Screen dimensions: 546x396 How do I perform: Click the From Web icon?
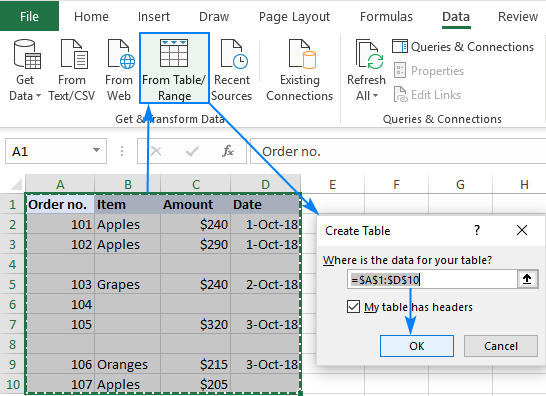120,53
